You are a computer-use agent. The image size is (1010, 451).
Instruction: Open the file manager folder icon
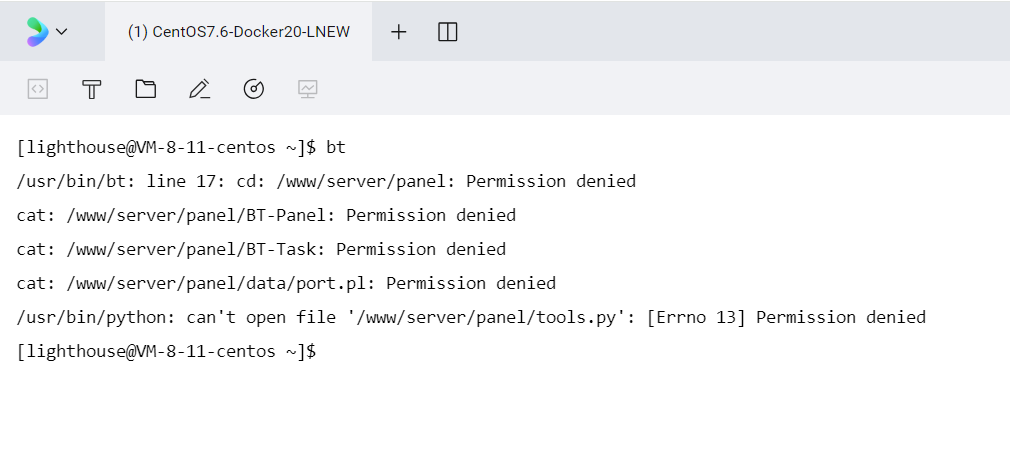click(x=146, y=88)
